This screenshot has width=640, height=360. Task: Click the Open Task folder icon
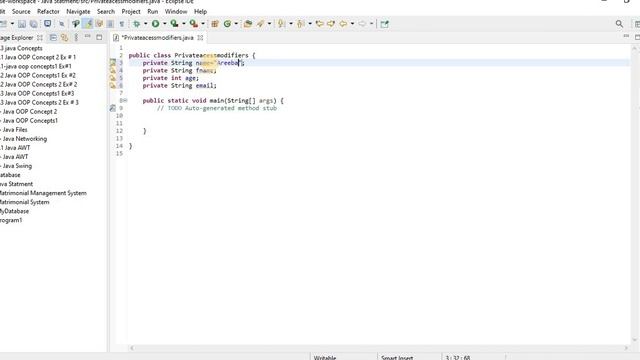tap(248, 24)
